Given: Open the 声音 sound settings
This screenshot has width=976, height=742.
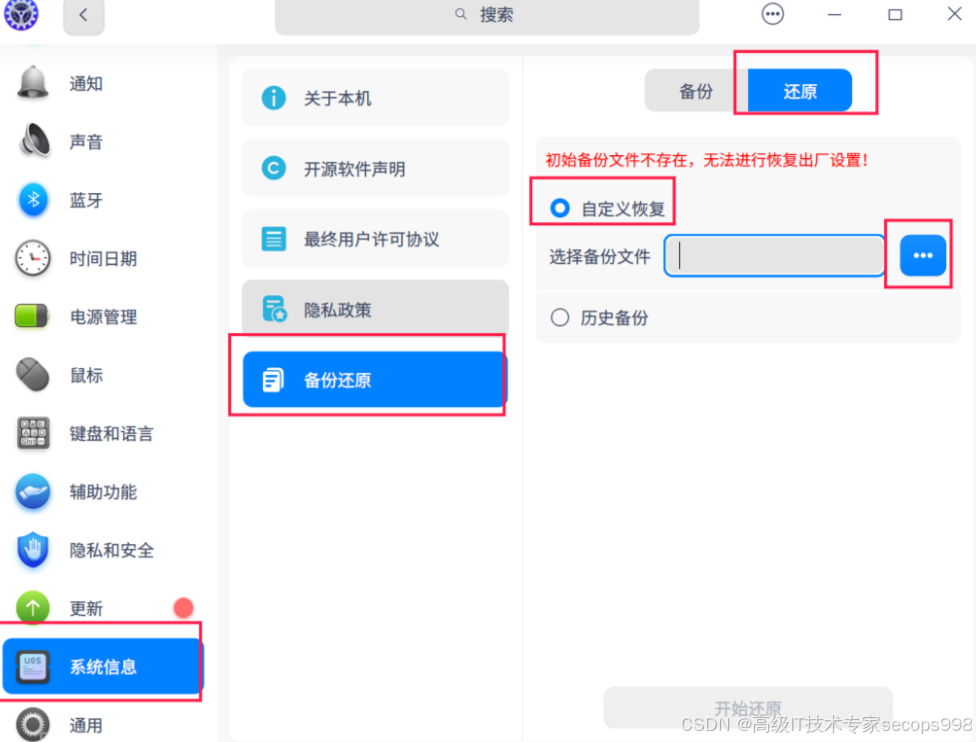Looking at the screenshot, I should (85, 142).
